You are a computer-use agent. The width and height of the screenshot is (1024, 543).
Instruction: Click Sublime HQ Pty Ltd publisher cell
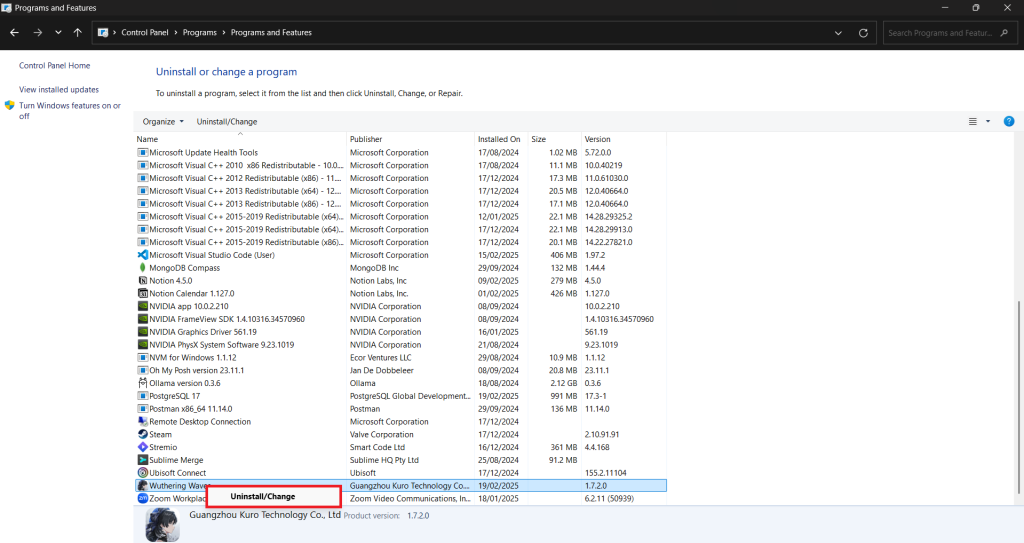tap(384, 460)
